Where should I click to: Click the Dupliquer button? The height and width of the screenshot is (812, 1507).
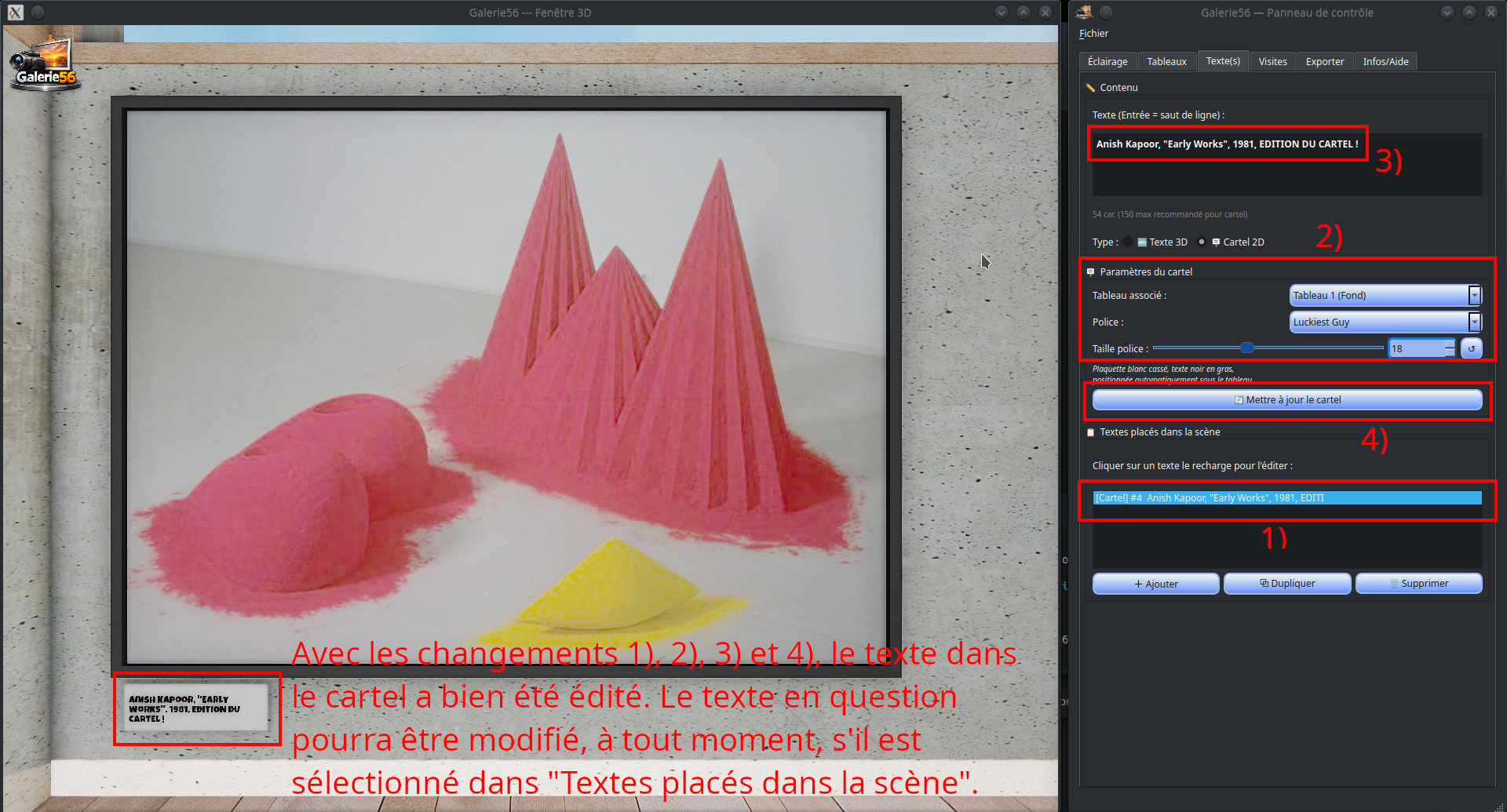click(x=1287, y=584)
